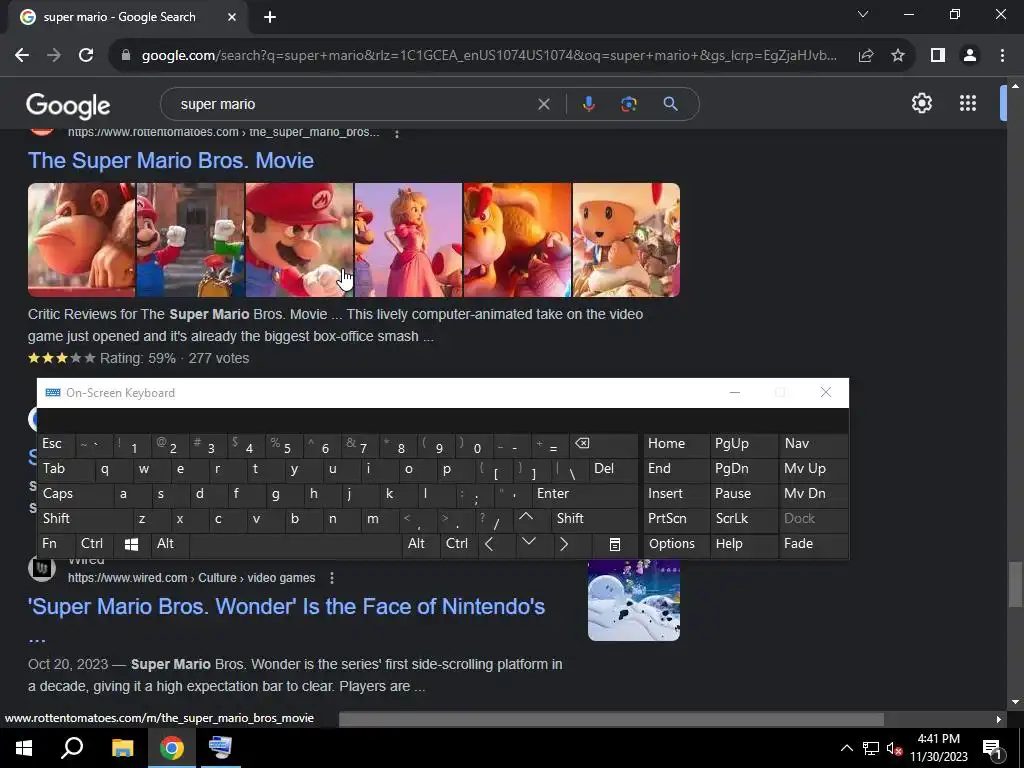The height and width of the screenshot is (768, 1024).
Task: Click the backspace key icon
Action: pyautogui.click(x=603, y=444)
